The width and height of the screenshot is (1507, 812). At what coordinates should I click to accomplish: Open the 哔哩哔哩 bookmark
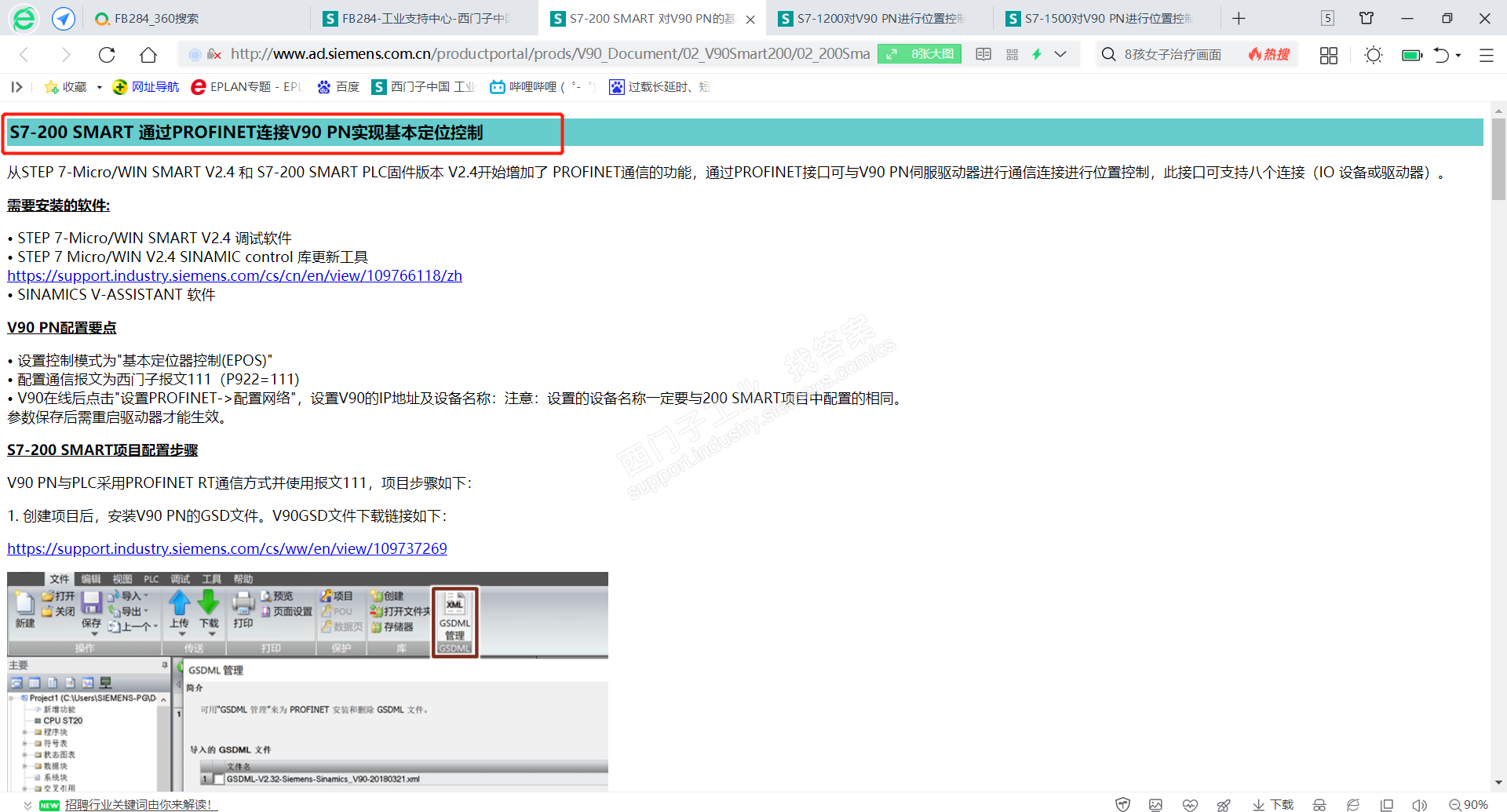pyautogui.click(x=542, y=86)
